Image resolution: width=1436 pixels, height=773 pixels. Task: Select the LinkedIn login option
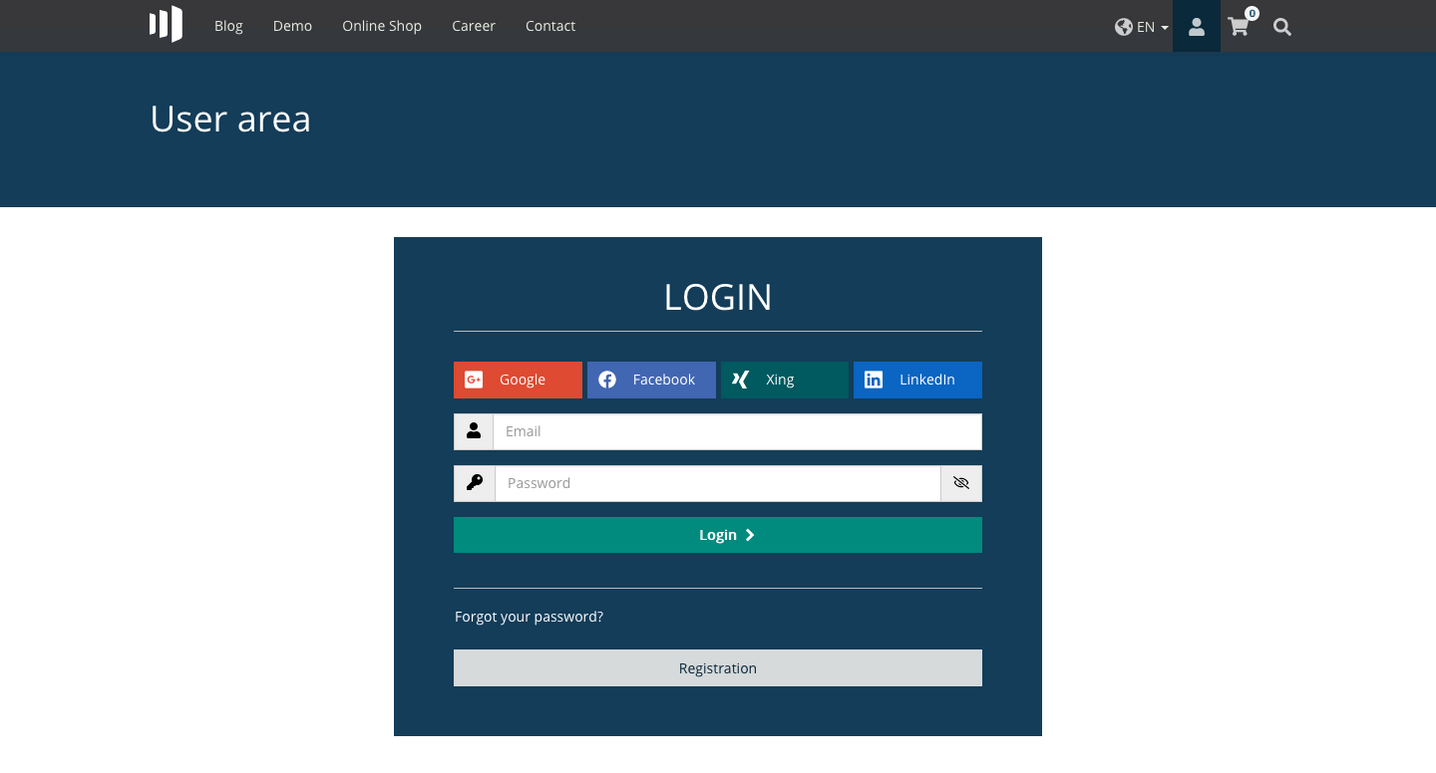pos(917,380)
